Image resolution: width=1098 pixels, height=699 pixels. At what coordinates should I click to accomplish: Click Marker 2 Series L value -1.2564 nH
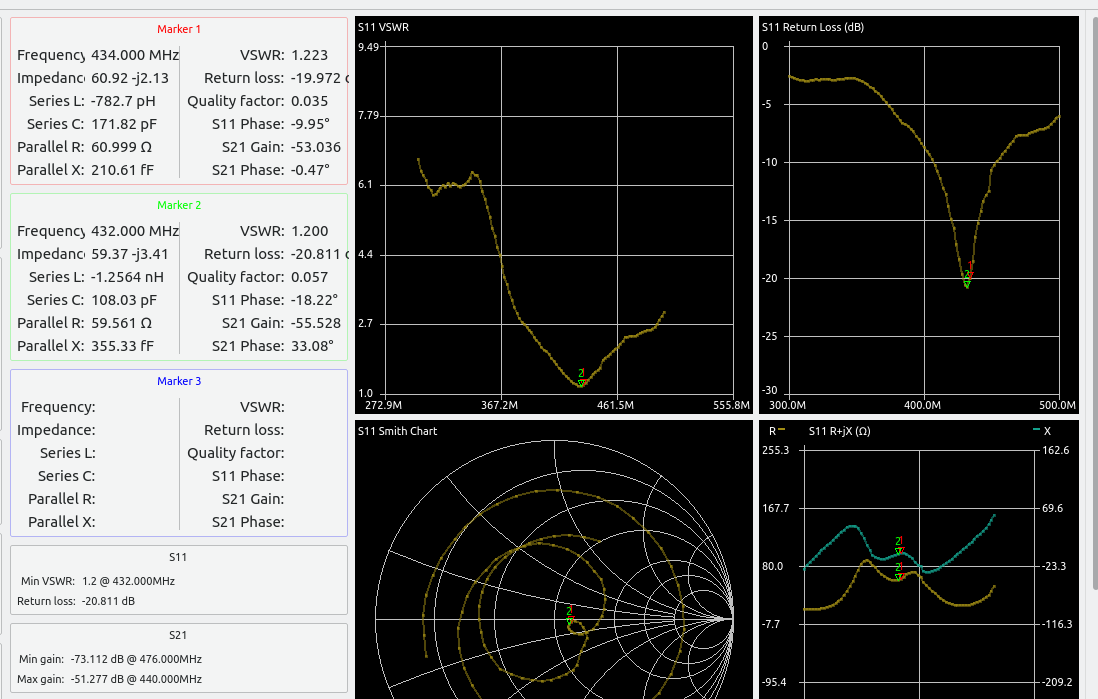click(x=127, y=277)
